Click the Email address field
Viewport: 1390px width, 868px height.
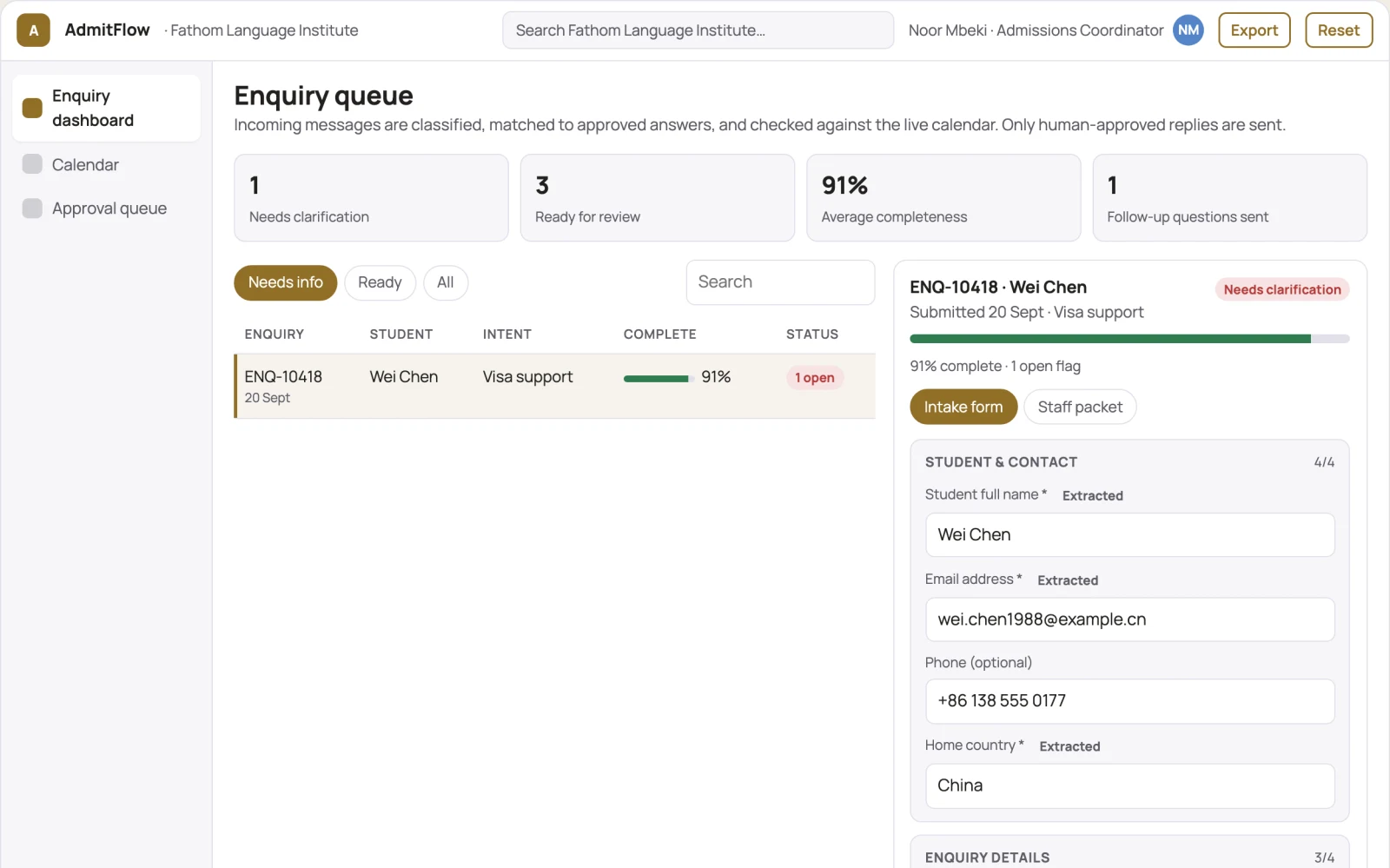(1129, 620)
